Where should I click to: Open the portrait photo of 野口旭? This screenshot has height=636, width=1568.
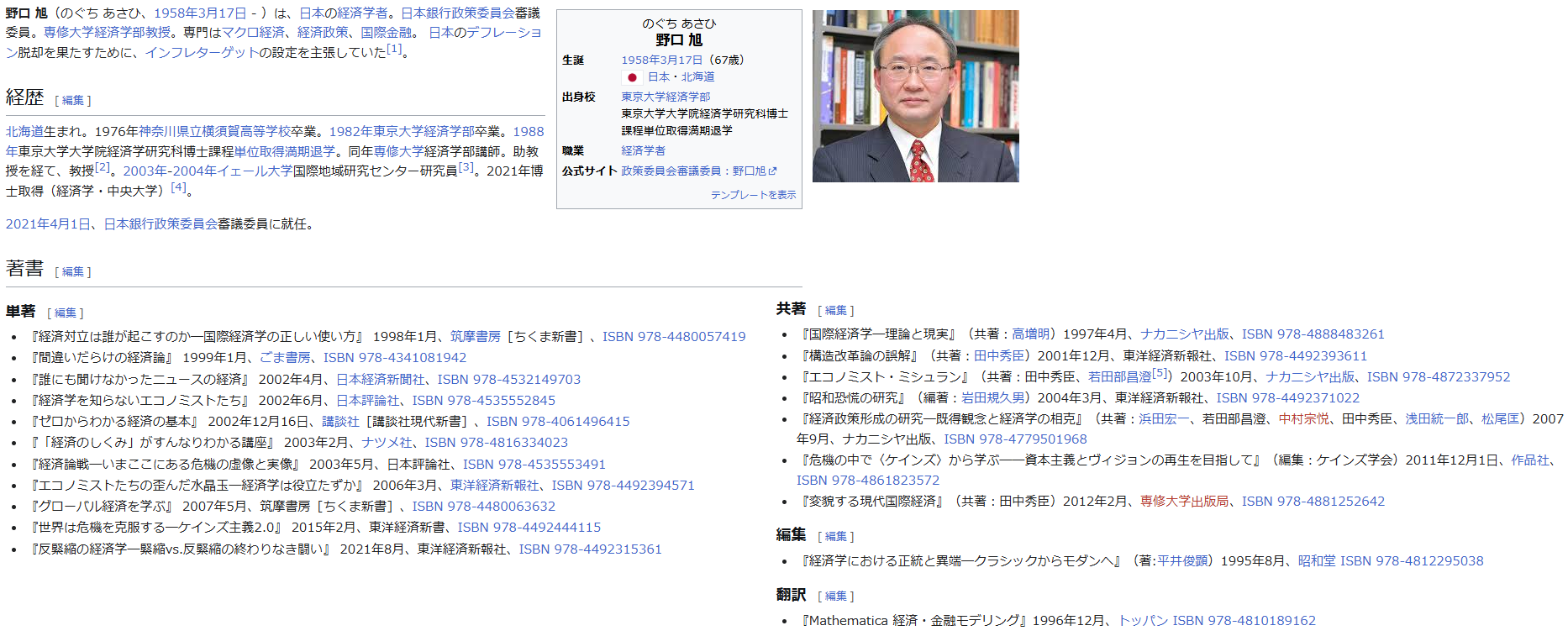[x=915, y=96]
